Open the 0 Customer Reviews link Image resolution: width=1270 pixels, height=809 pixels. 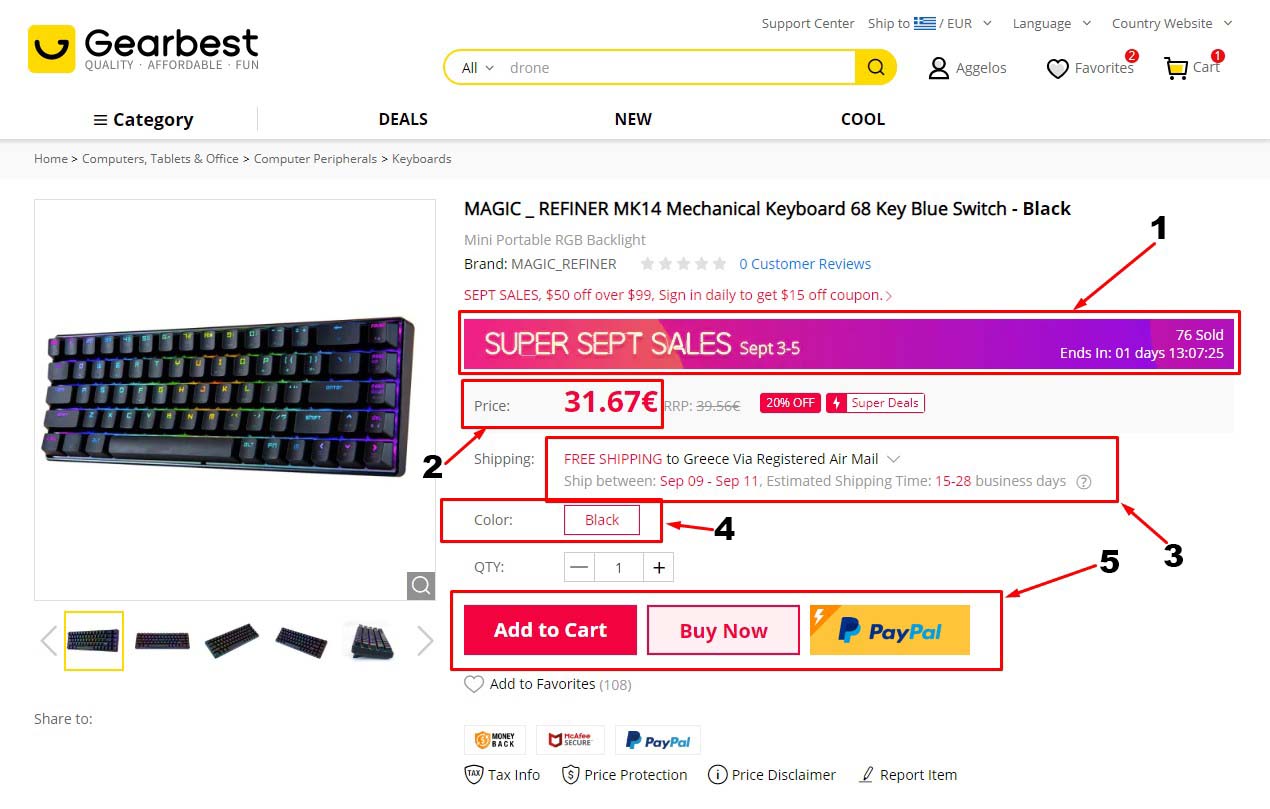click(x=805, y=264)
